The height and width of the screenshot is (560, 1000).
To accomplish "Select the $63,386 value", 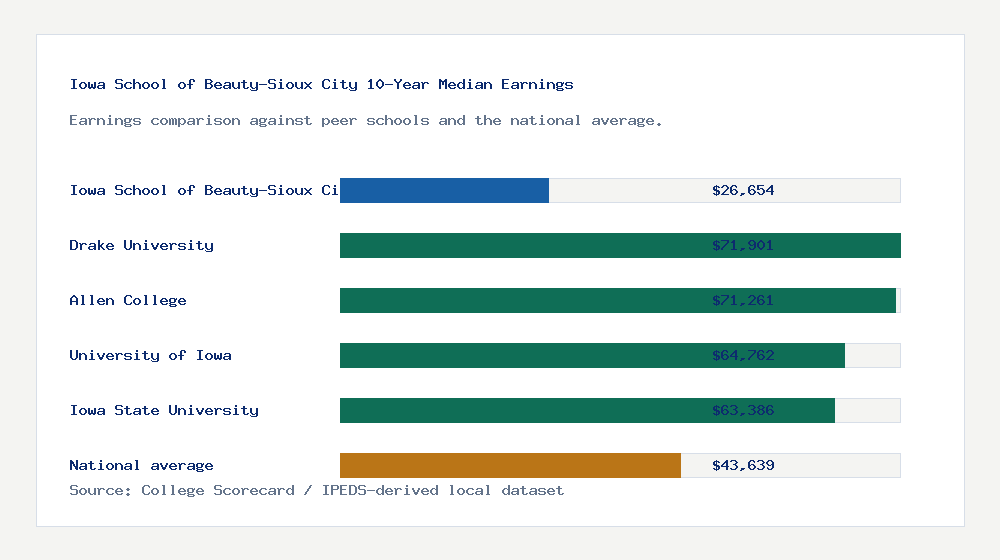I will pyautogui.click(x=743, y=410).
